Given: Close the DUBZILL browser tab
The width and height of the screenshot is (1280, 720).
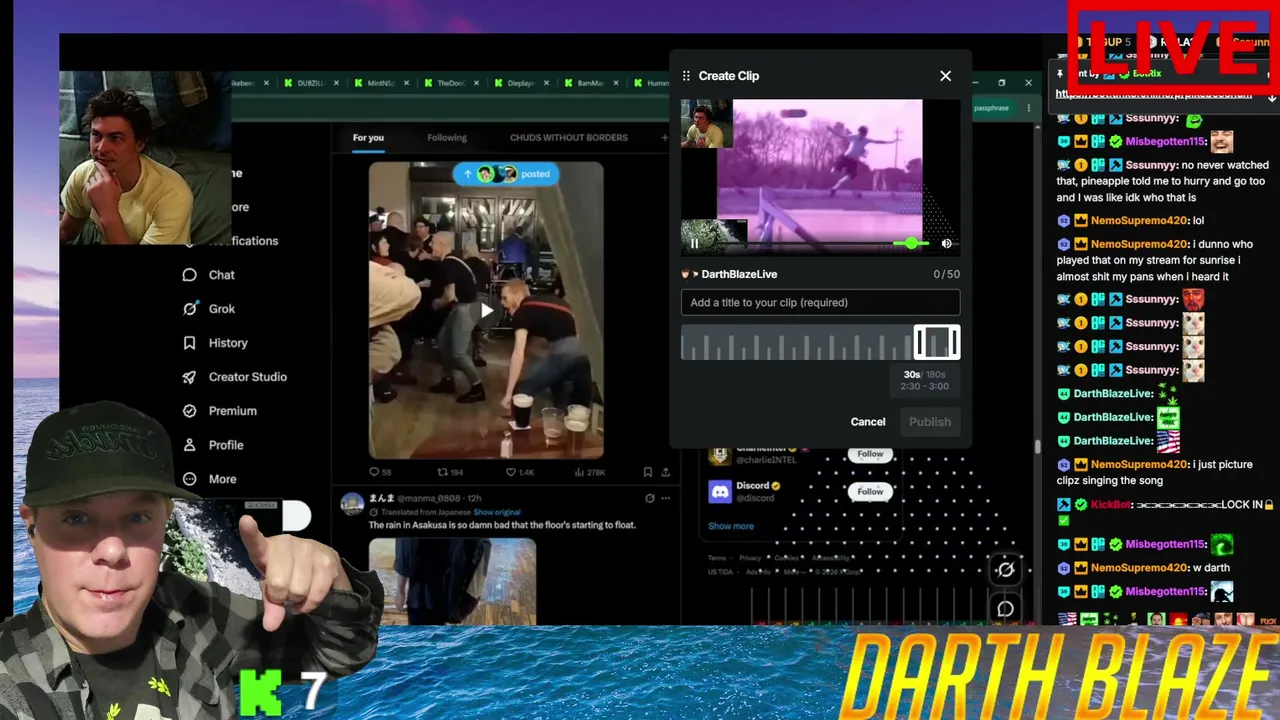Looking at the screenshot, I should click(335, 84).
